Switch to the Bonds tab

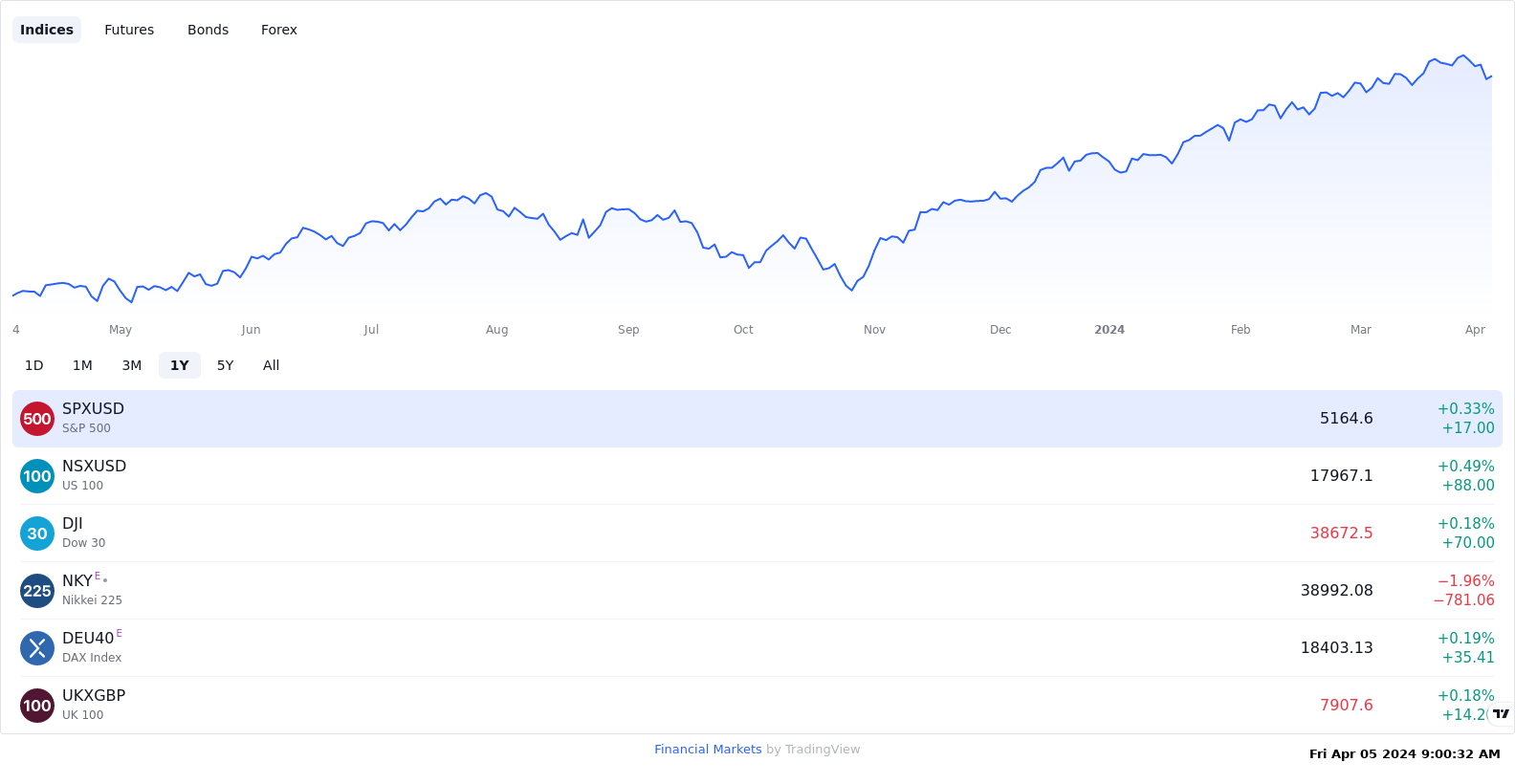click(x=208, y=30)
